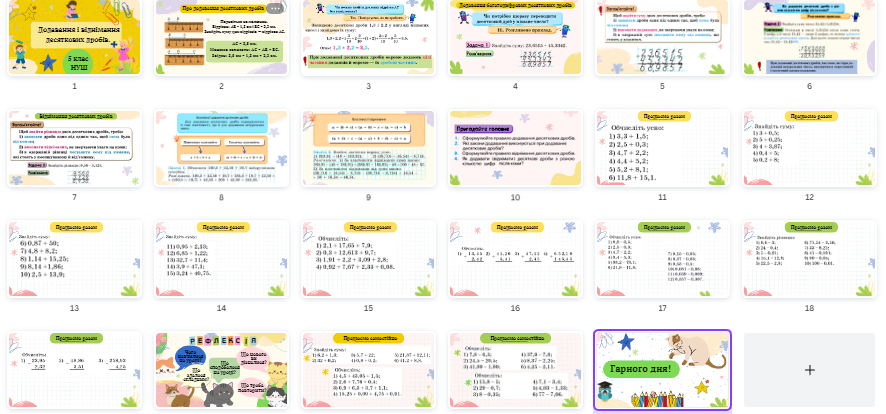The image size is (886, 414).
Task: Open the reflection slide with cartoon cats
Action: pos(221,370)
